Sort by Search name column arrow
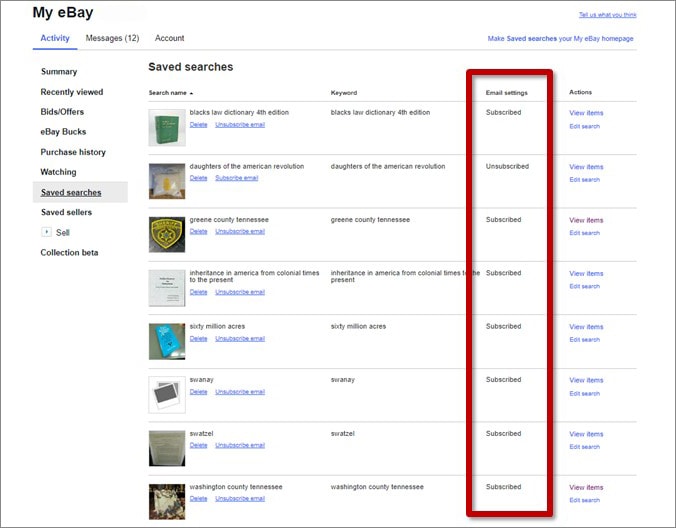 pos(191,93)
